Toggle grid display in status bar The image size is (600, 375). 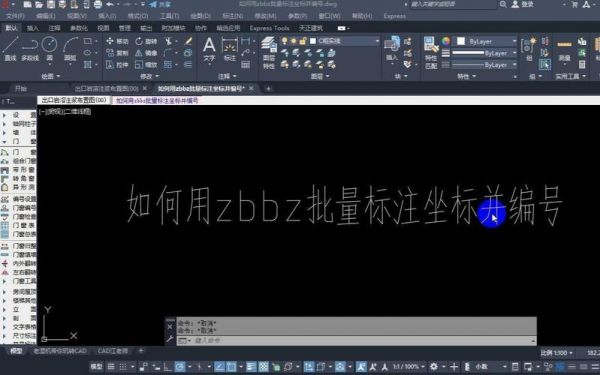click(x=111, y=367)
